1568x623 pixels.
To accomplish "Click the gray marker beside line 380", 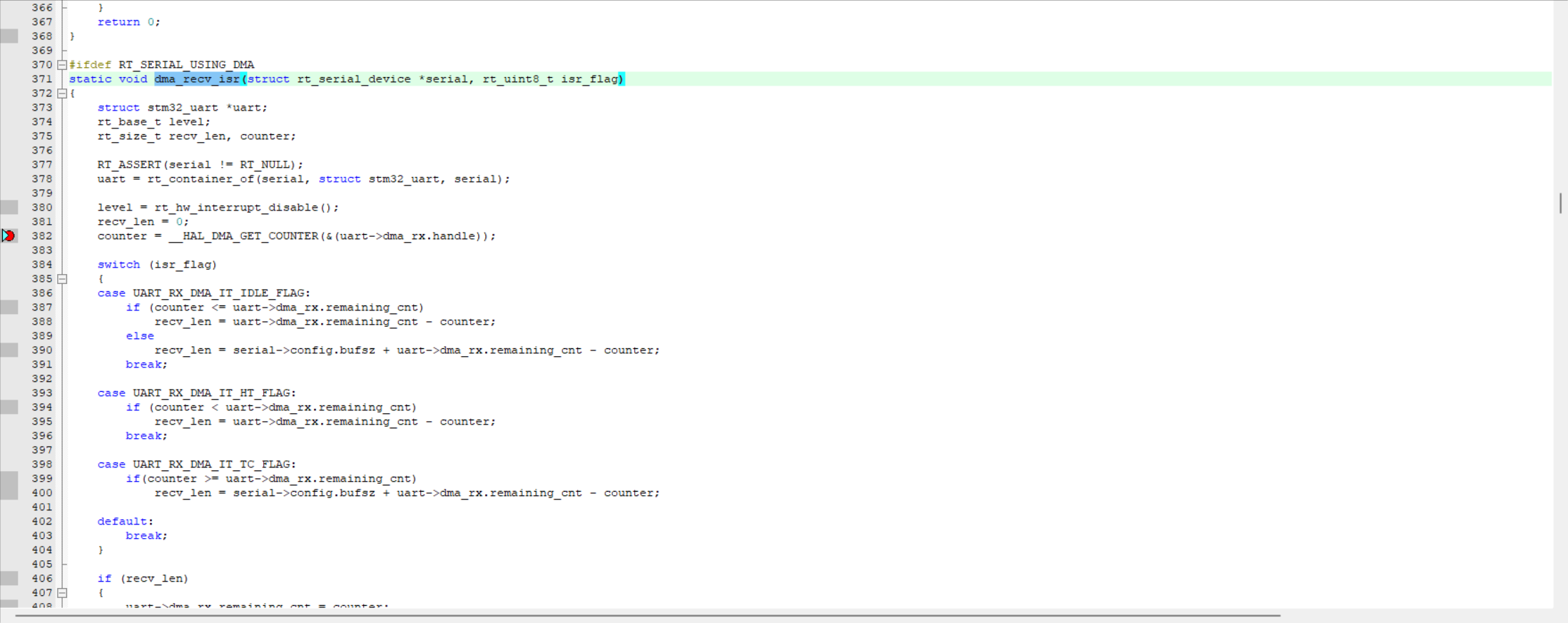I will (x=9, y=207).
